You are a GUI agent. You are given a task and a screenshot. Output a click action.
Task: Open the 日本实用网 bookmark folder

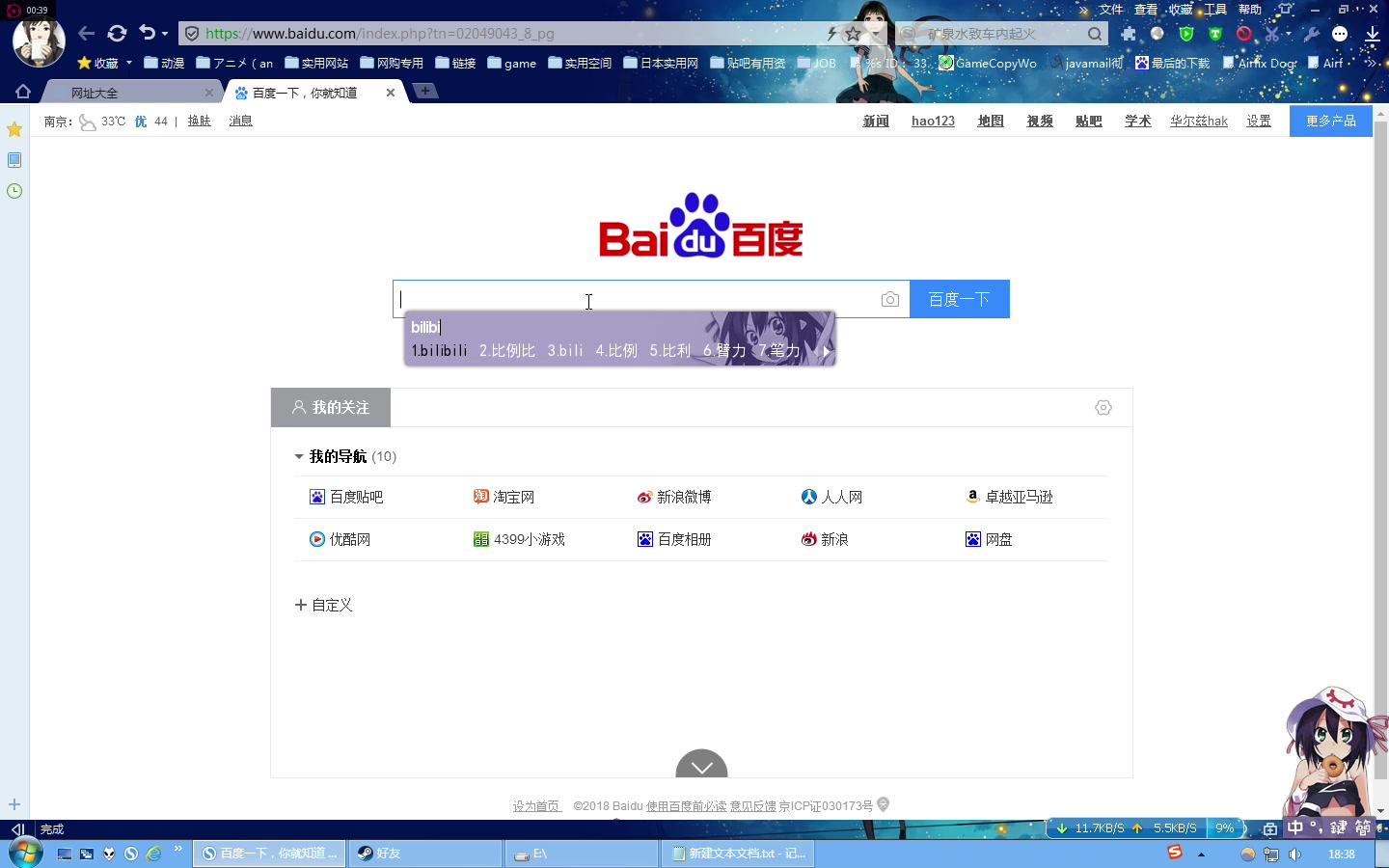661,63
